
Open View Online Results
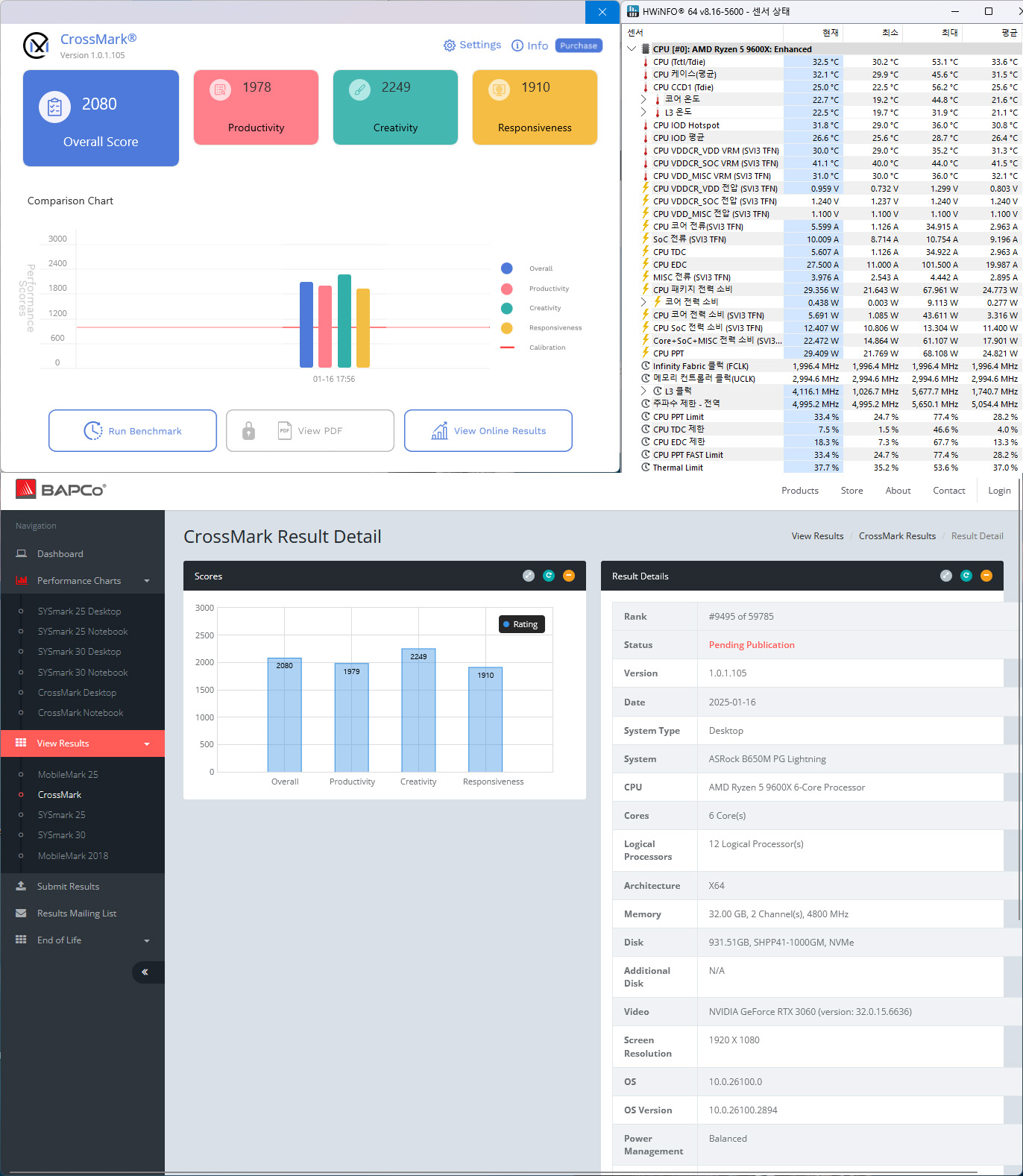click(x=488, y=430)
